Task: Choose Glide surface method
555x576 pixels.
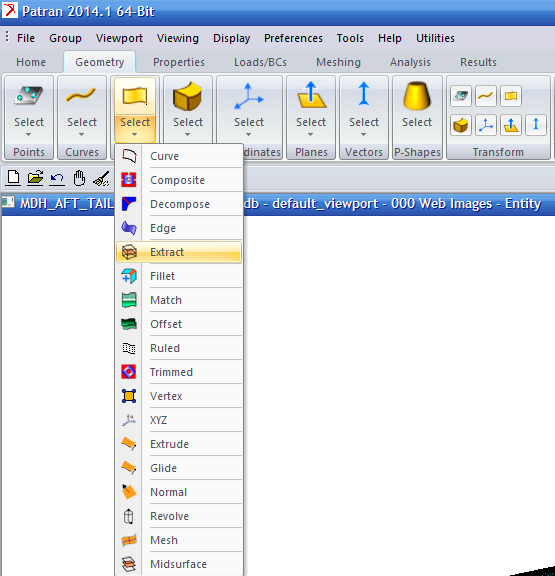Action: point(179,468)
